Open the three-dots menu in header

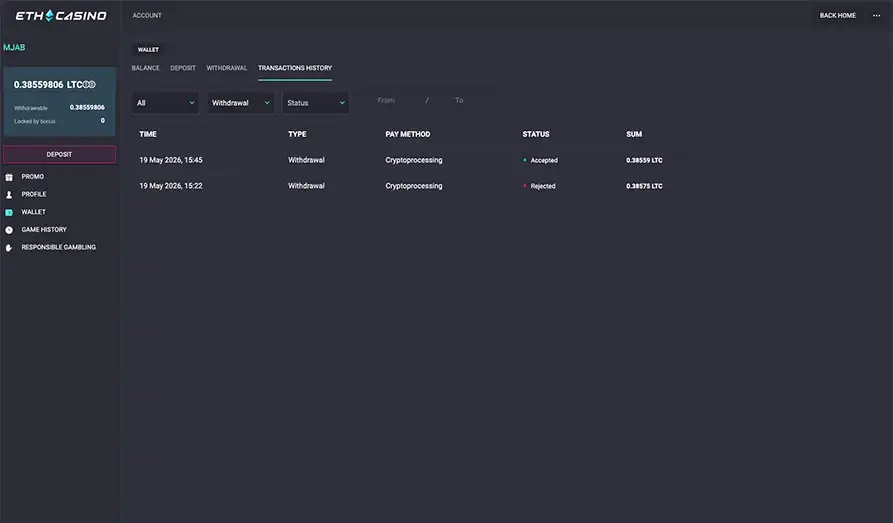coord(876,15)
